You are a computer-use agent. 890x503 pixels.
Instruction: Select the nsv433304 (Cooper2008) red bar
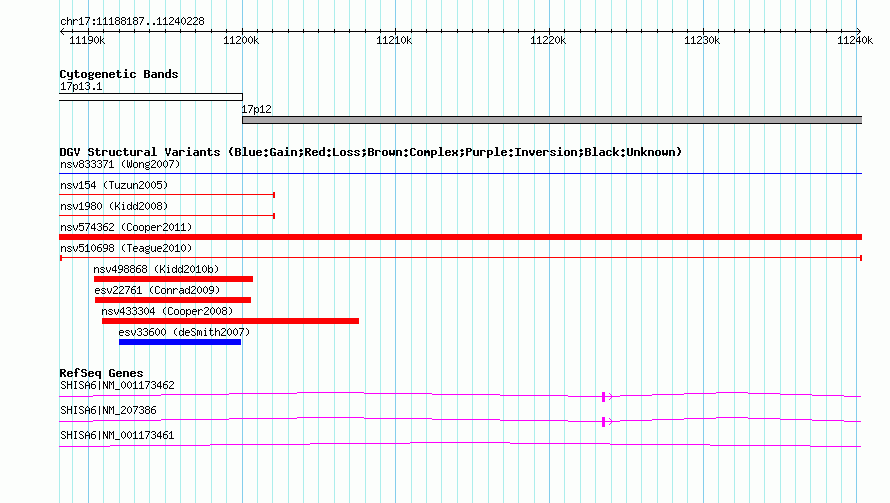tap(230, 321)
